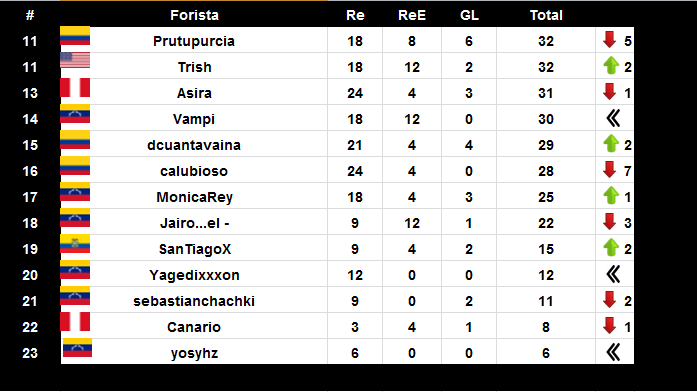Click the Total column header
The height and width of the screenshot is (392, 697).
pyautogui.click(x=546, y=15)
